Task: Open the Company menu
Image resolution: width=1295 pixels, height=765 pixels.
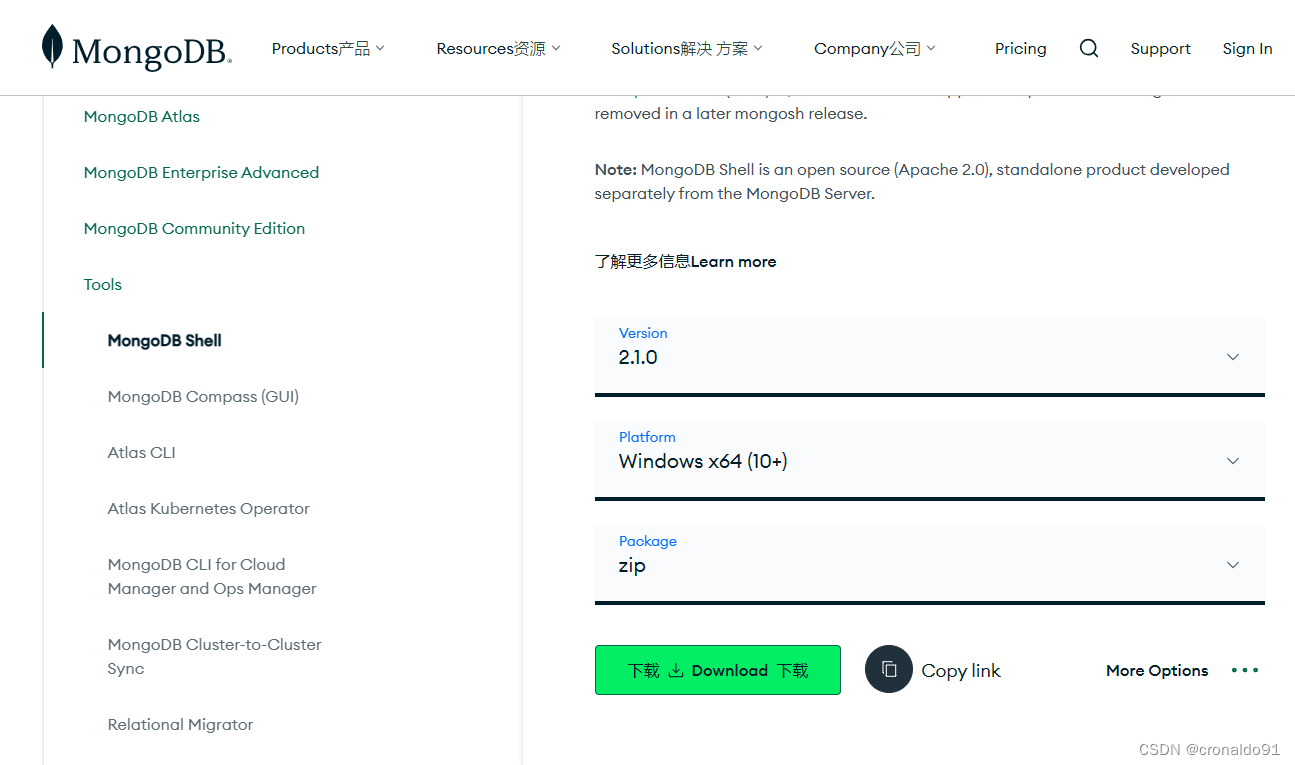Action: (875, 48)
